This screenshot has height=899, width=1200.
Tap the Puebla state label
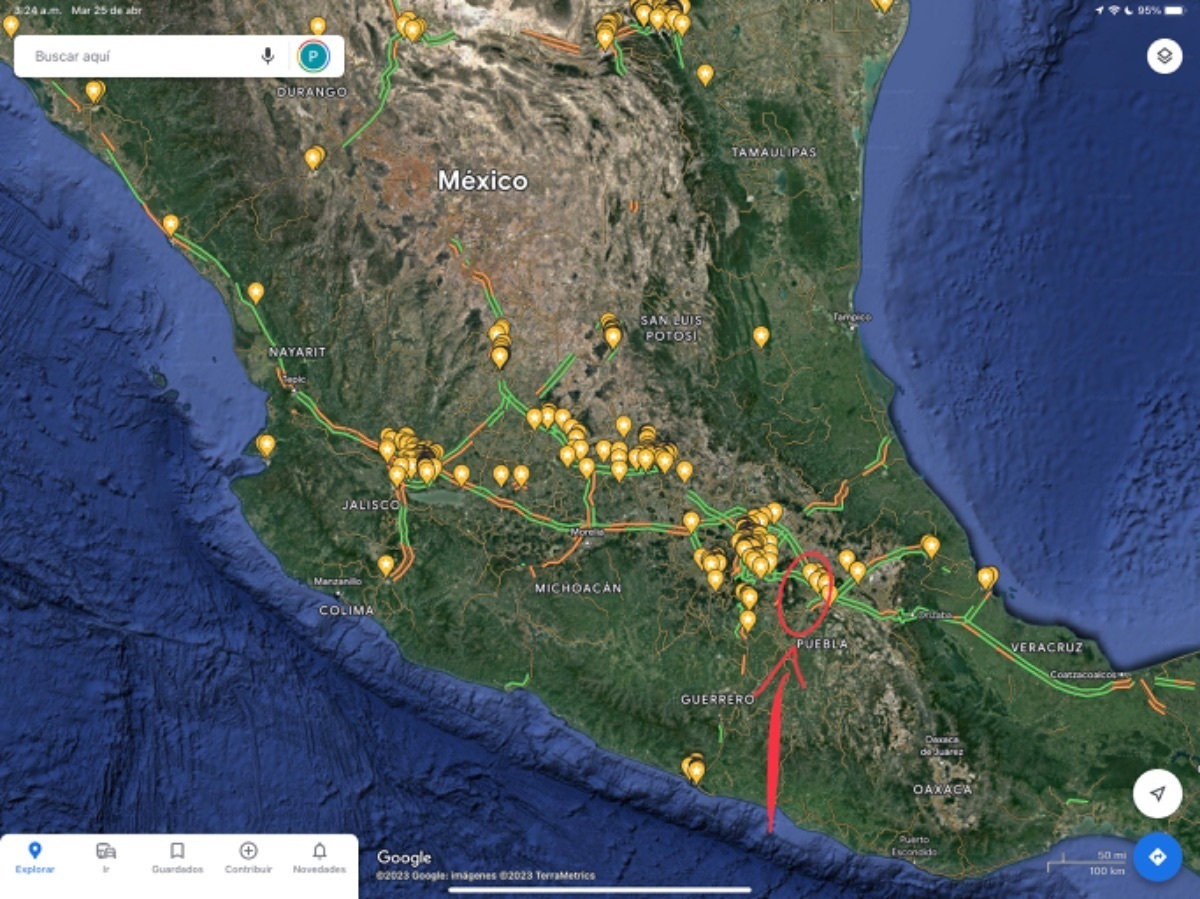pos(822,645)
